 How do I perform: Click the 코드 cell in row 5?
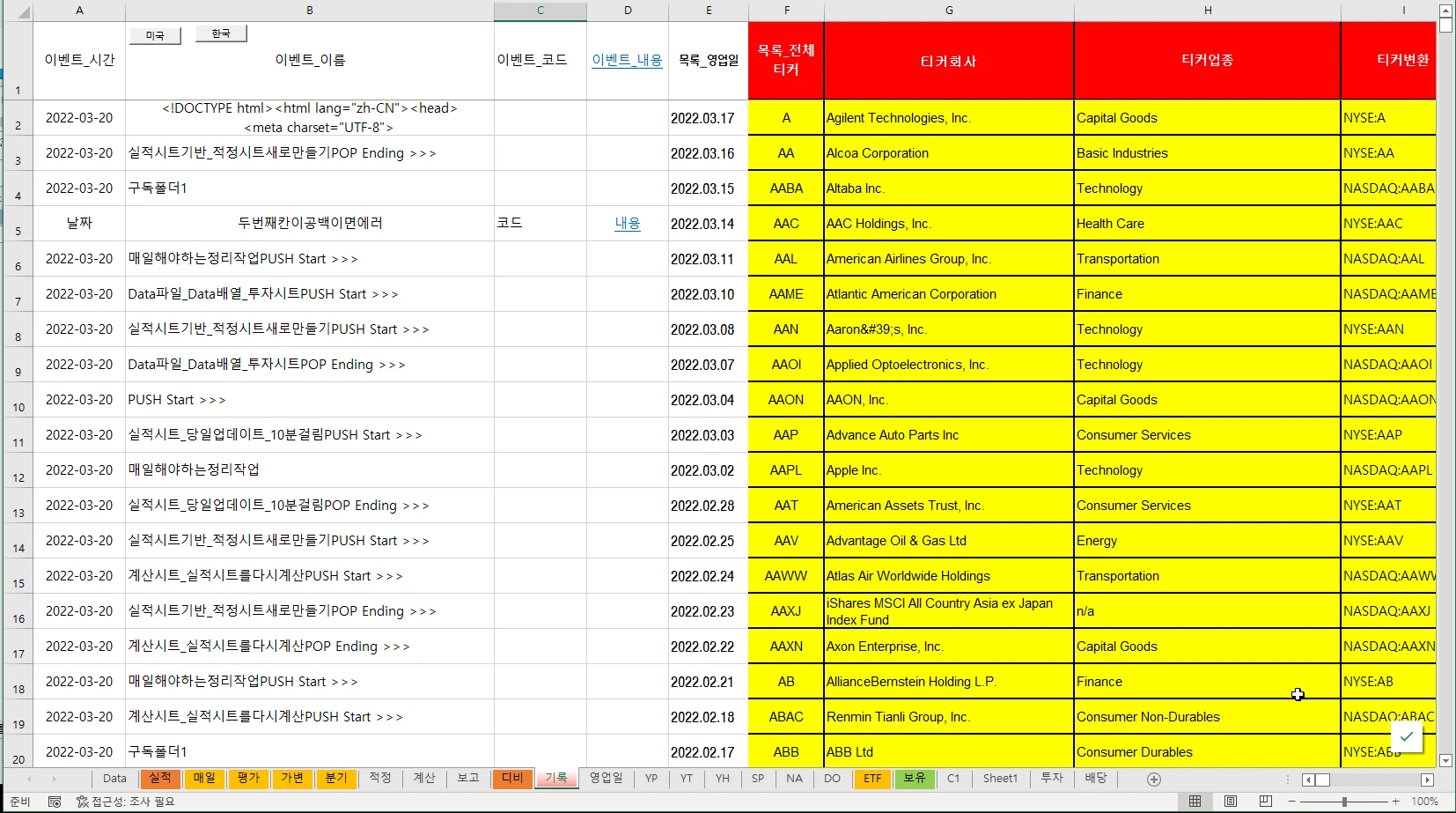[540, 224]
